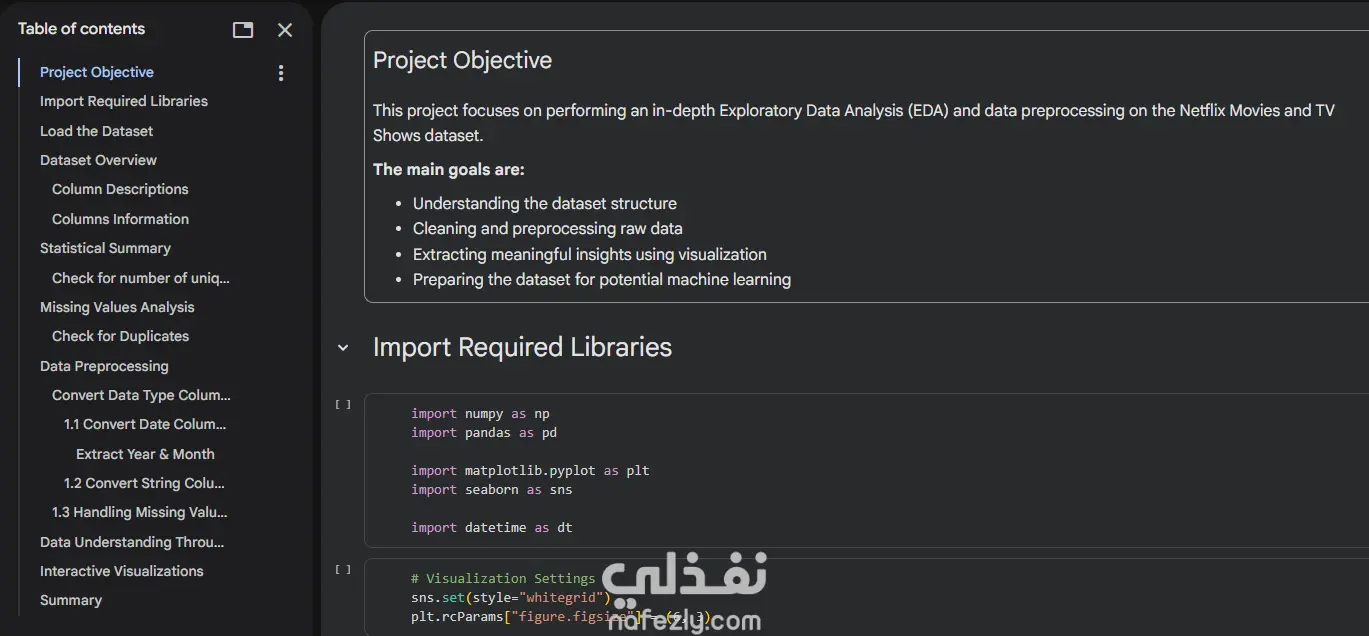This screenshot has height=636, width=1369.
Task: Run the Visualization Settings code cell
Action: [343, 570]
